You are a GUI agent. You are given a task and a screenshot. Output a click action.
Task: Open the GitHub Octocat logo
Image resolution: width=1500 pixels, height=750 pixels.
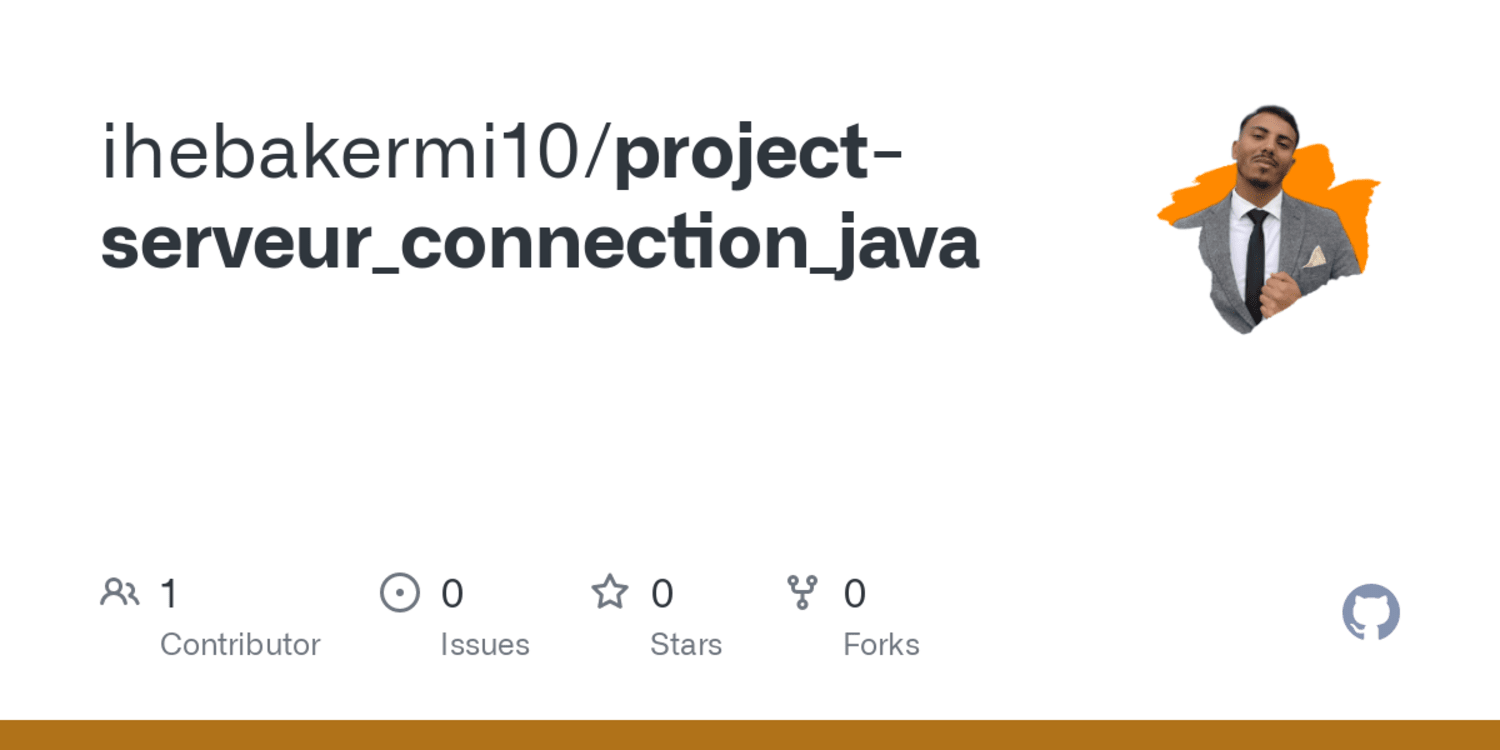pos(1371,612)
